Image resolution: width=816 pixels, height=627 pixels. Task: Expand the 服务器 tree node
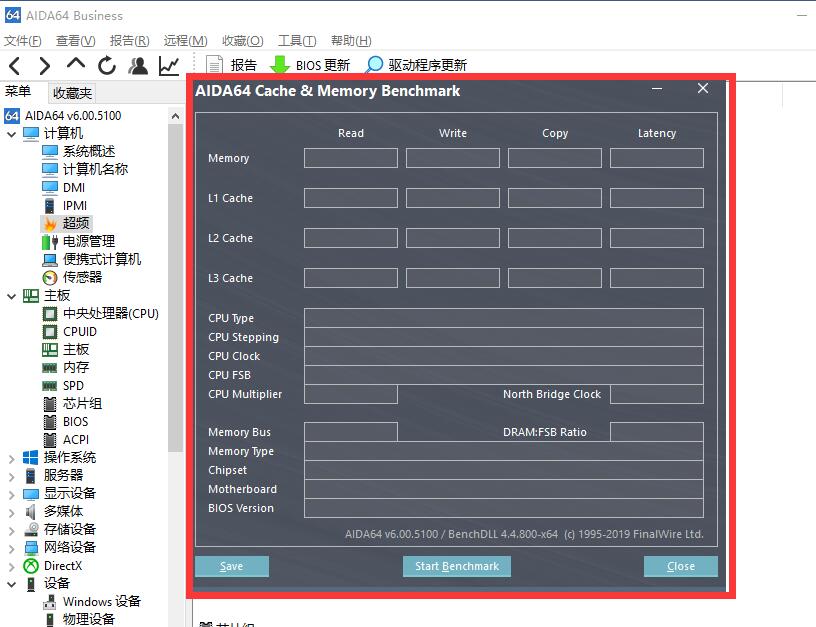coord(11,476)
